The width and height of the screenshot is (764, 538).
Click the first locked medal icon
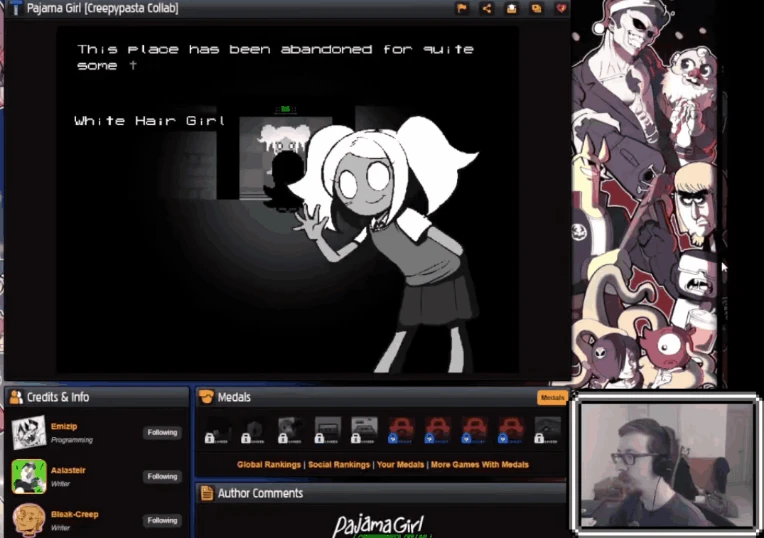point(218,430)
